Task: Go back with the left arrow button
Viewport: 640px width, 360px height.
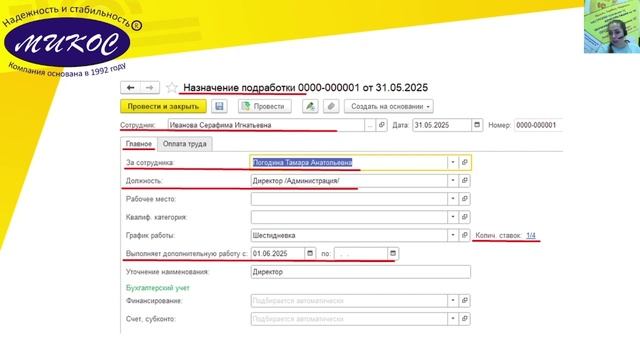Action: point(130,88)
